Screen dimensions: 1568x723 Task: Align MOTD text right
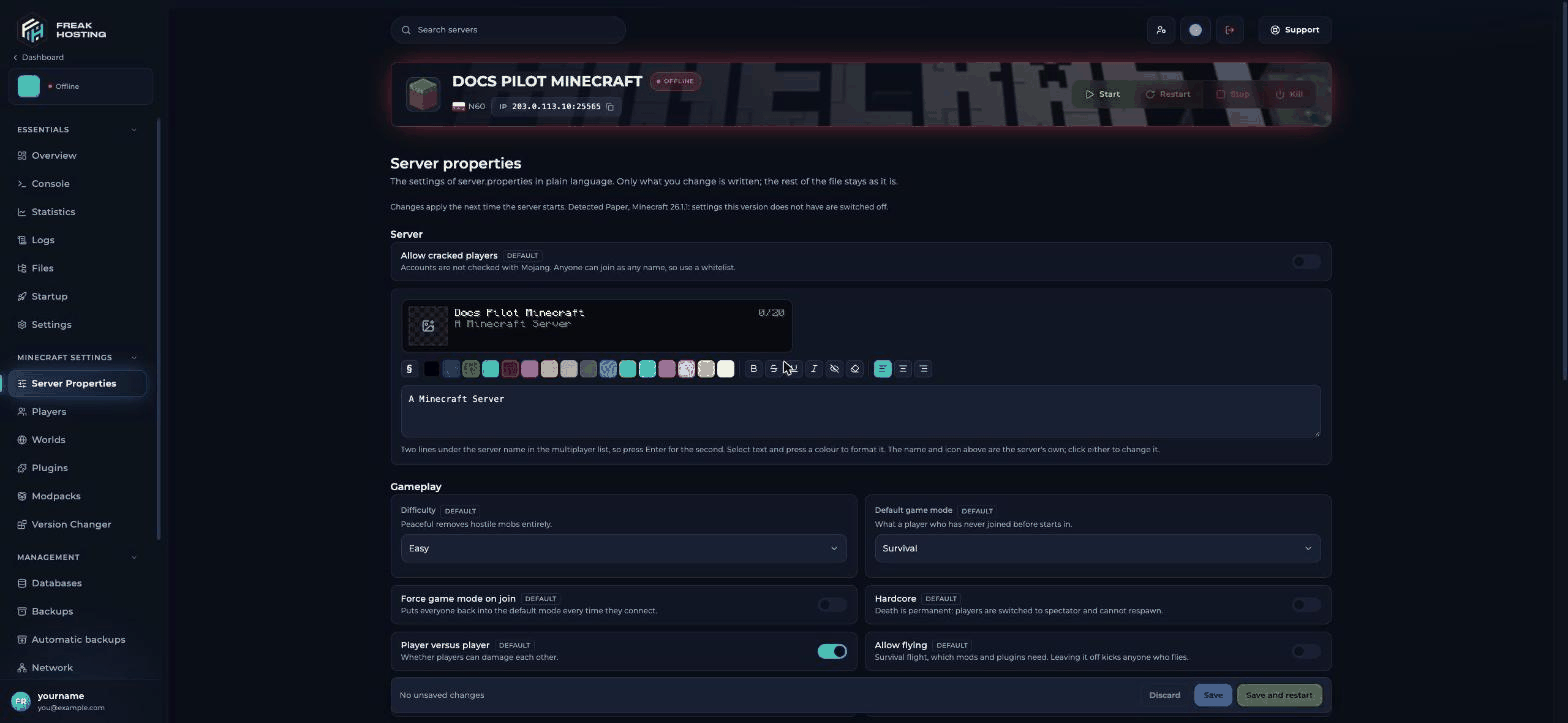pyautogui.click(x=923, y=369)
